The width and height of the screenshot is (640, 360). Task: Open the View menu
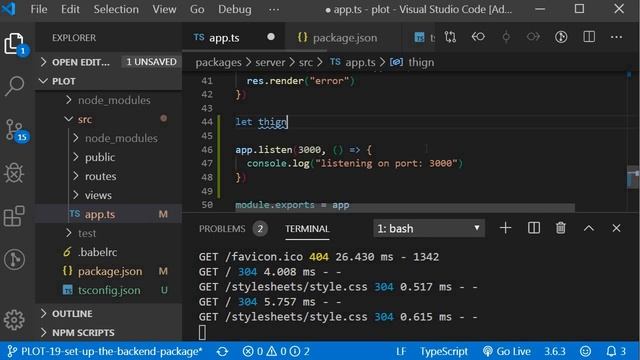pyautogui.click(x=164, y=9)
